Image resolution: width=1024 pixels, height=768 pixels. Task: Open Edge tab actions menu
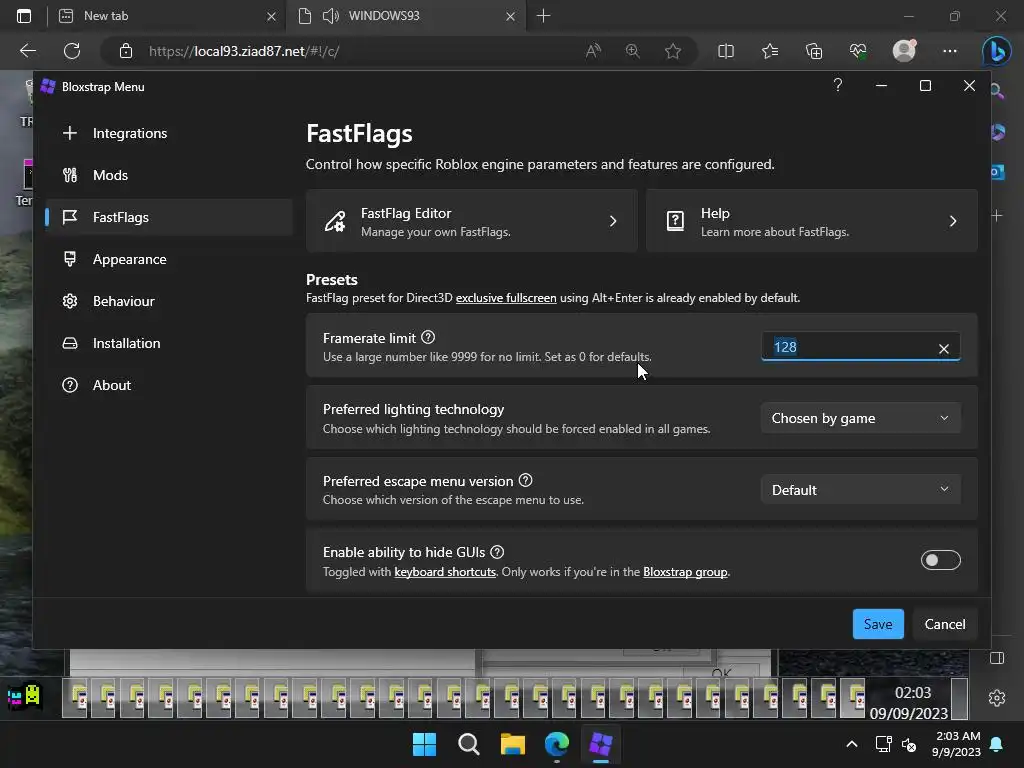[x=24, y=16]
